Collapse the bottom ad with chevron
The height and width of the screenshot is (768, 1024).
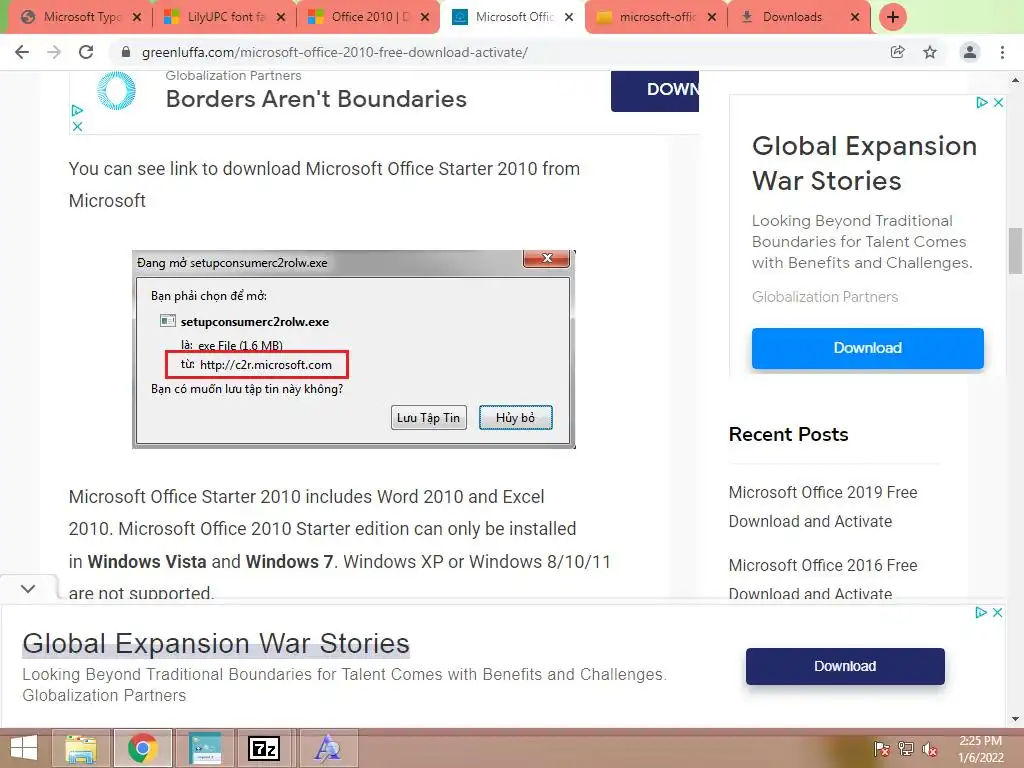(x=28, y=588)
